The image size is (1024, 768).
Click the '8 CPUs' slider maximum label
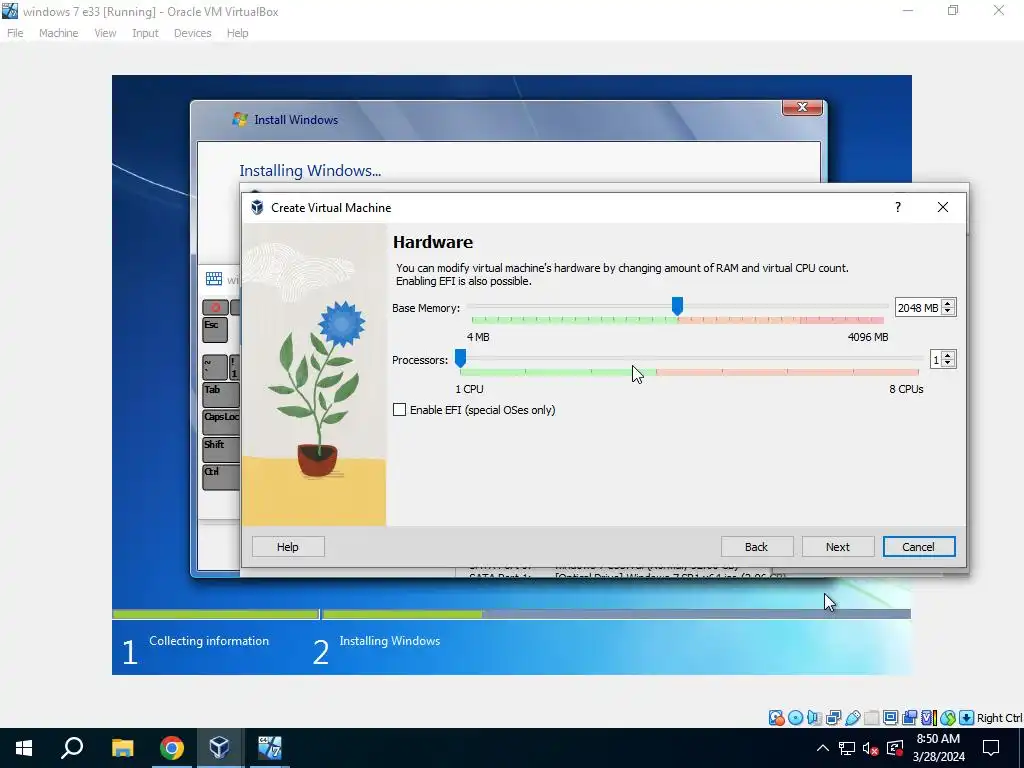click(x=906, y=389)
